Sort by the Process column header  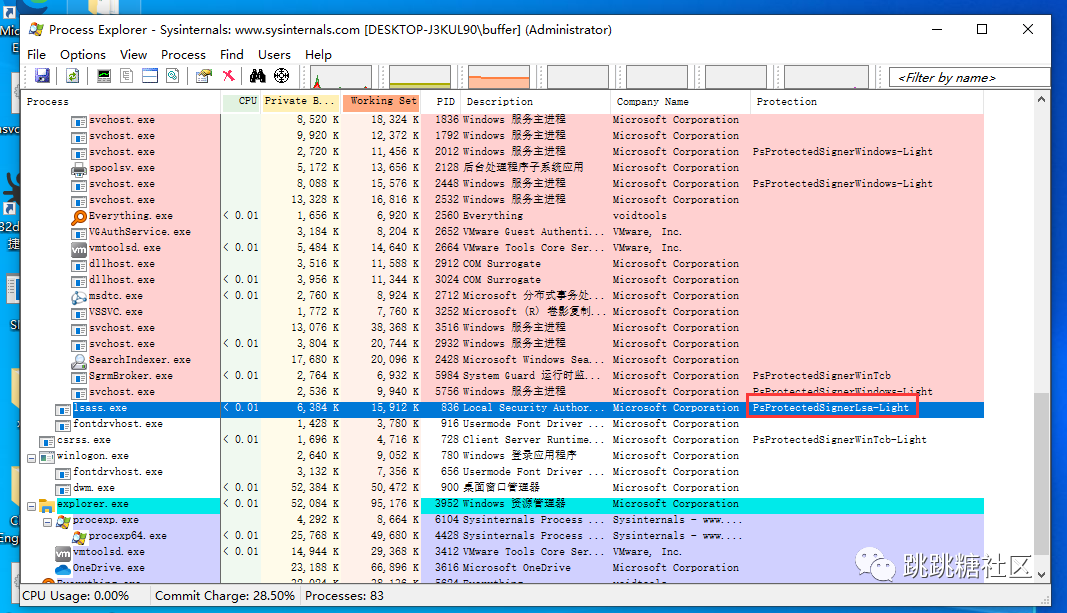(120, 101)
